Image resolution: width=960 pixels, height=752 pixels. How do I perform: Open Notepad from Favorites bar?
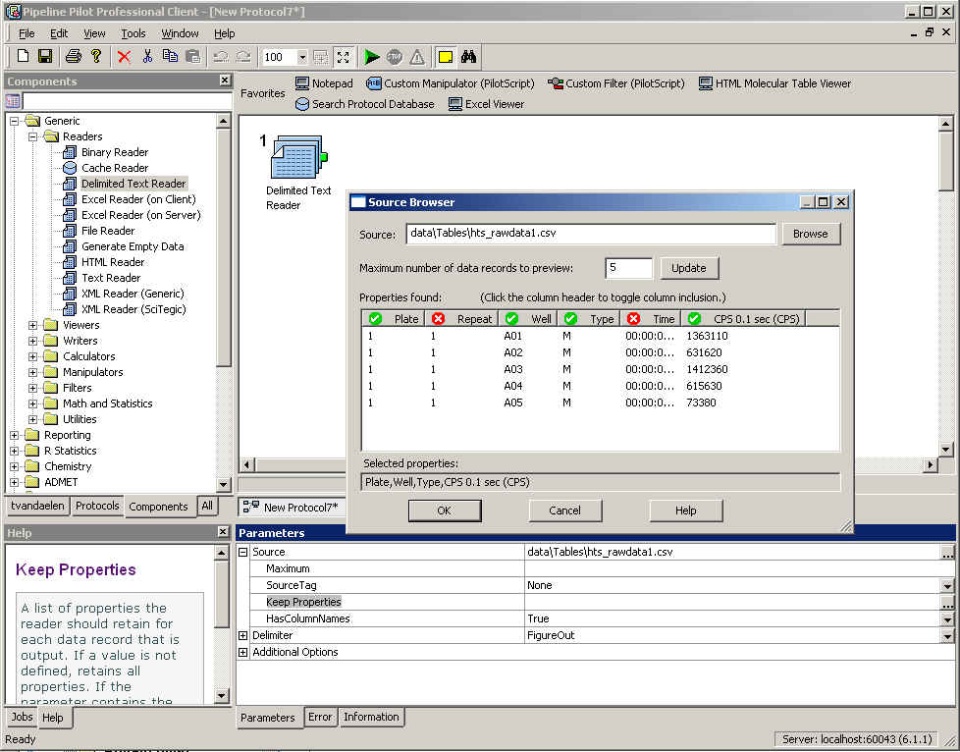[324, 83]
